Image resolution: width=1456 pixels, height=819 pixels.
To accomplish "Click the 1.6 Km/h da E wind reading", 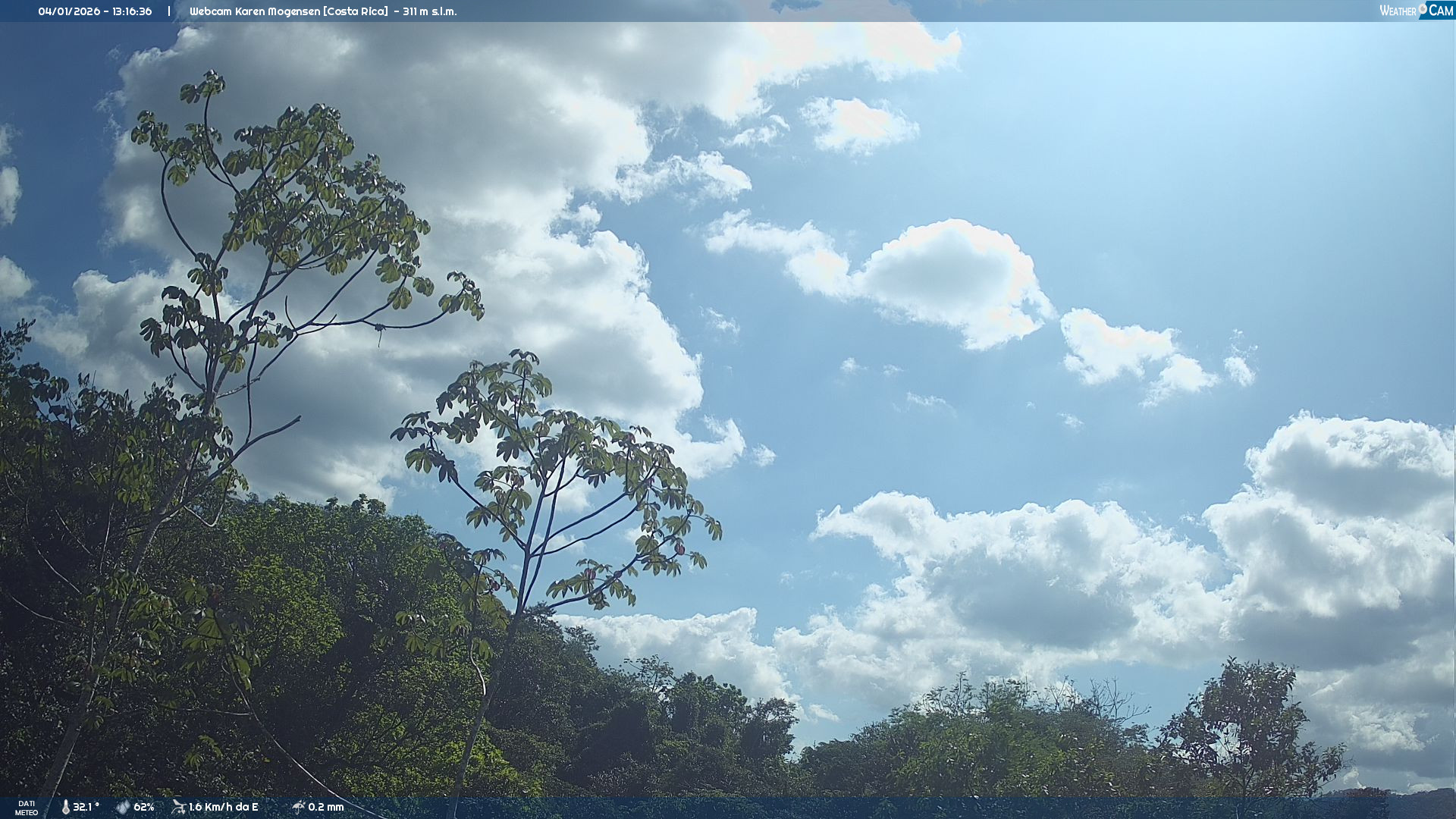I will click(x=223, y=807).
